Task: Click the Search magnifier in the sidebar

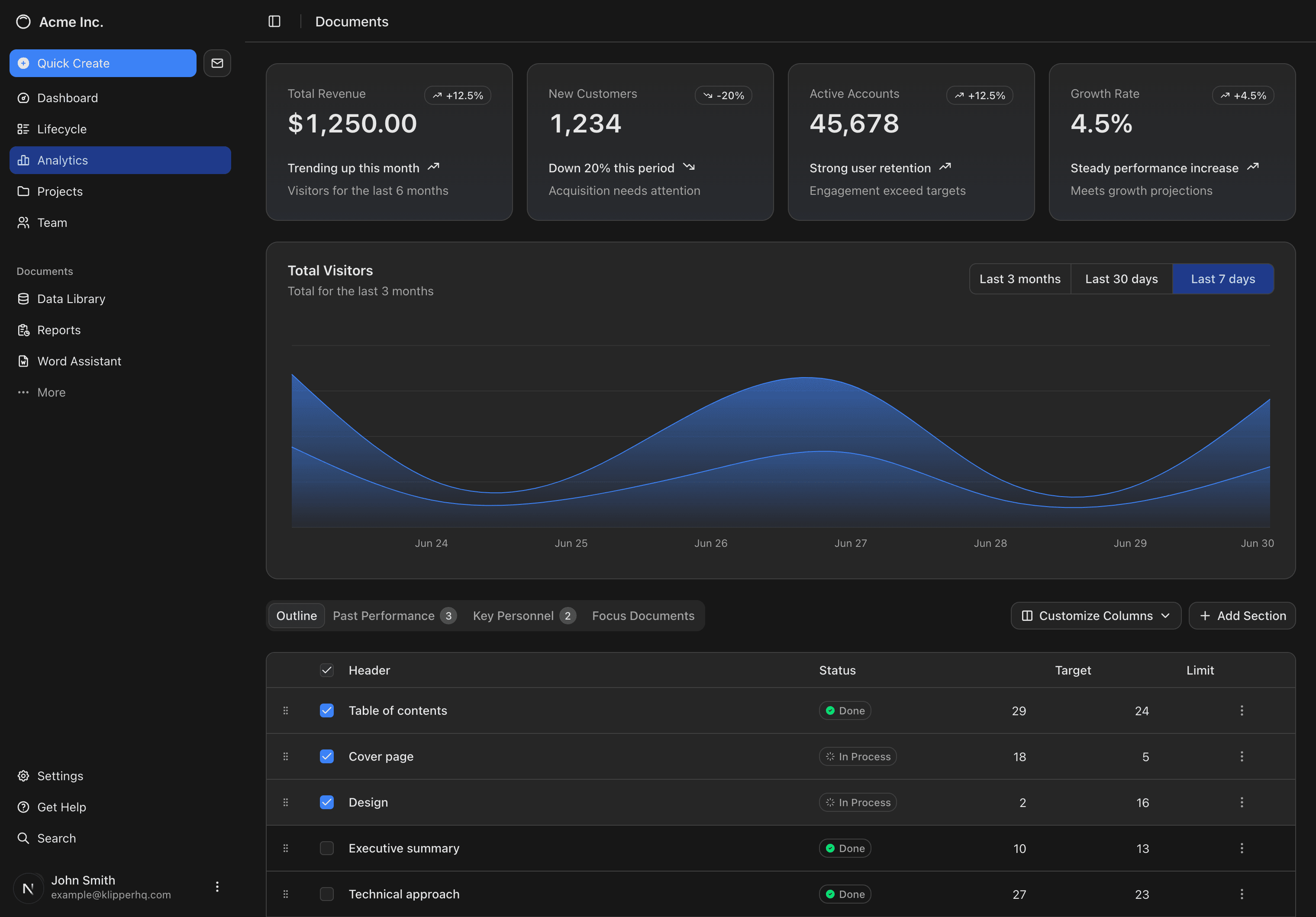Action: pyautogui.click(x=23, y=838)
